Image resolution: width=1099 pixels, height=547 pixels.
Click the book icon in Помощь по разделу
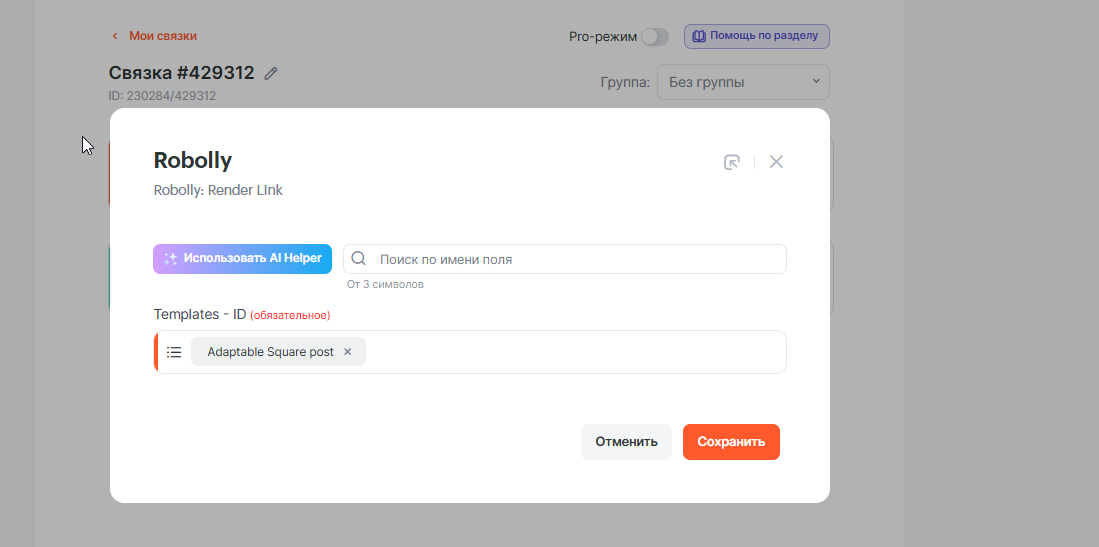pos(699,36)
